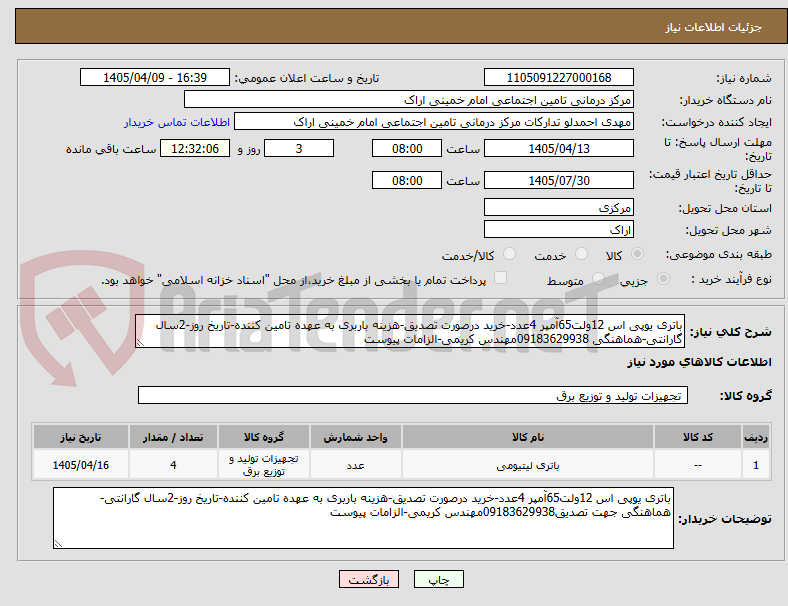Click the شماره نیاز field 1105091227000168
This screenshot has width=788, height=606.
coord(558,78)
